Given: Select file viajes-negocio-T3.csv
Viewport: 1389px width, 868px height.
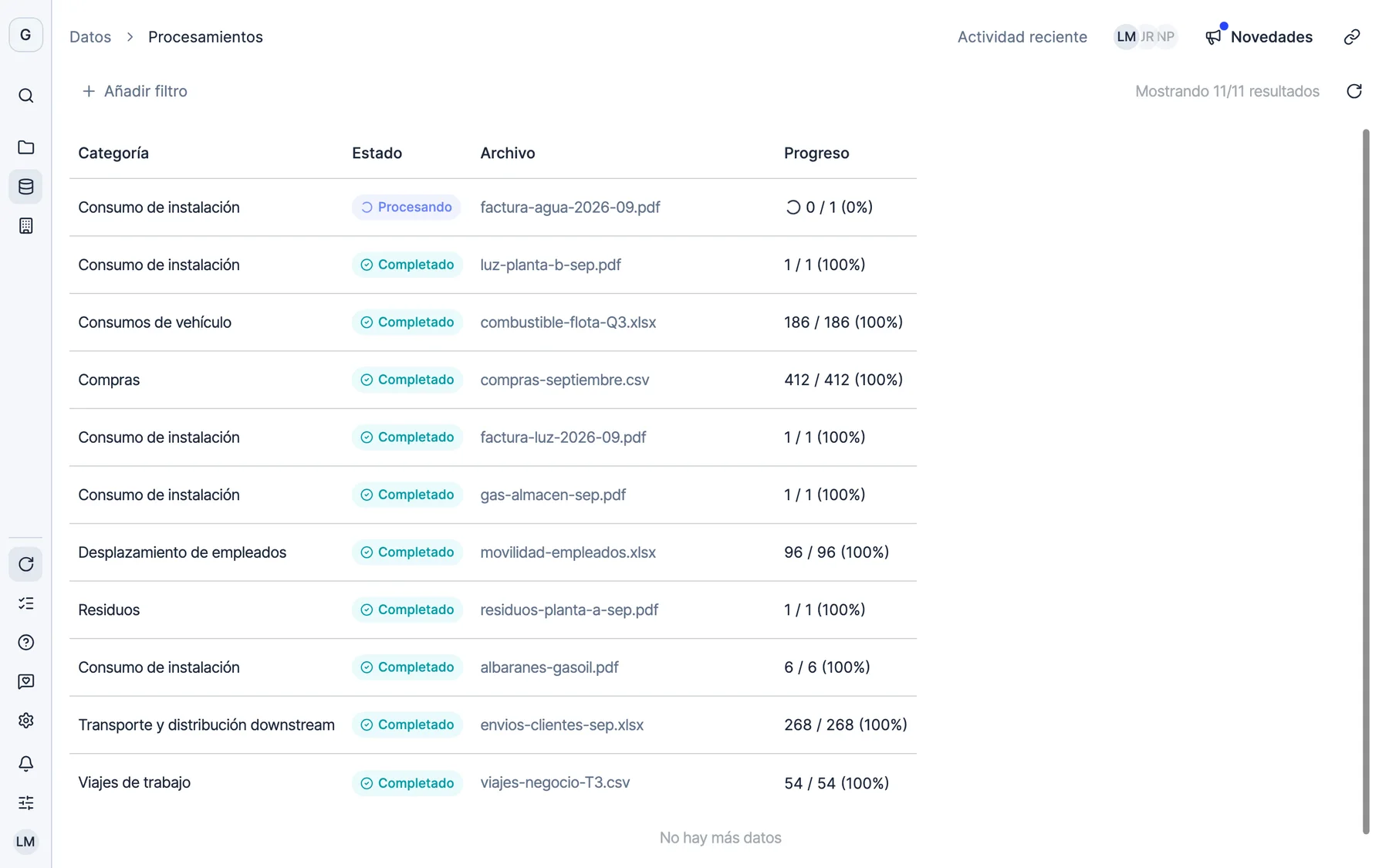Looking at the screenshot, I should [x=555, y=782].
